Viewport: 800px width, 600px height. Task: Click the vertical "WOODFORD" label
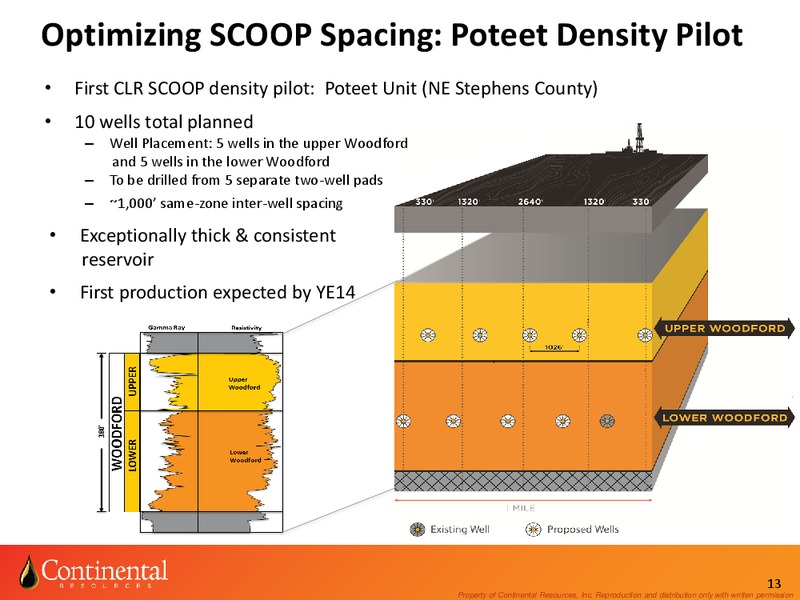pos(117,433)
